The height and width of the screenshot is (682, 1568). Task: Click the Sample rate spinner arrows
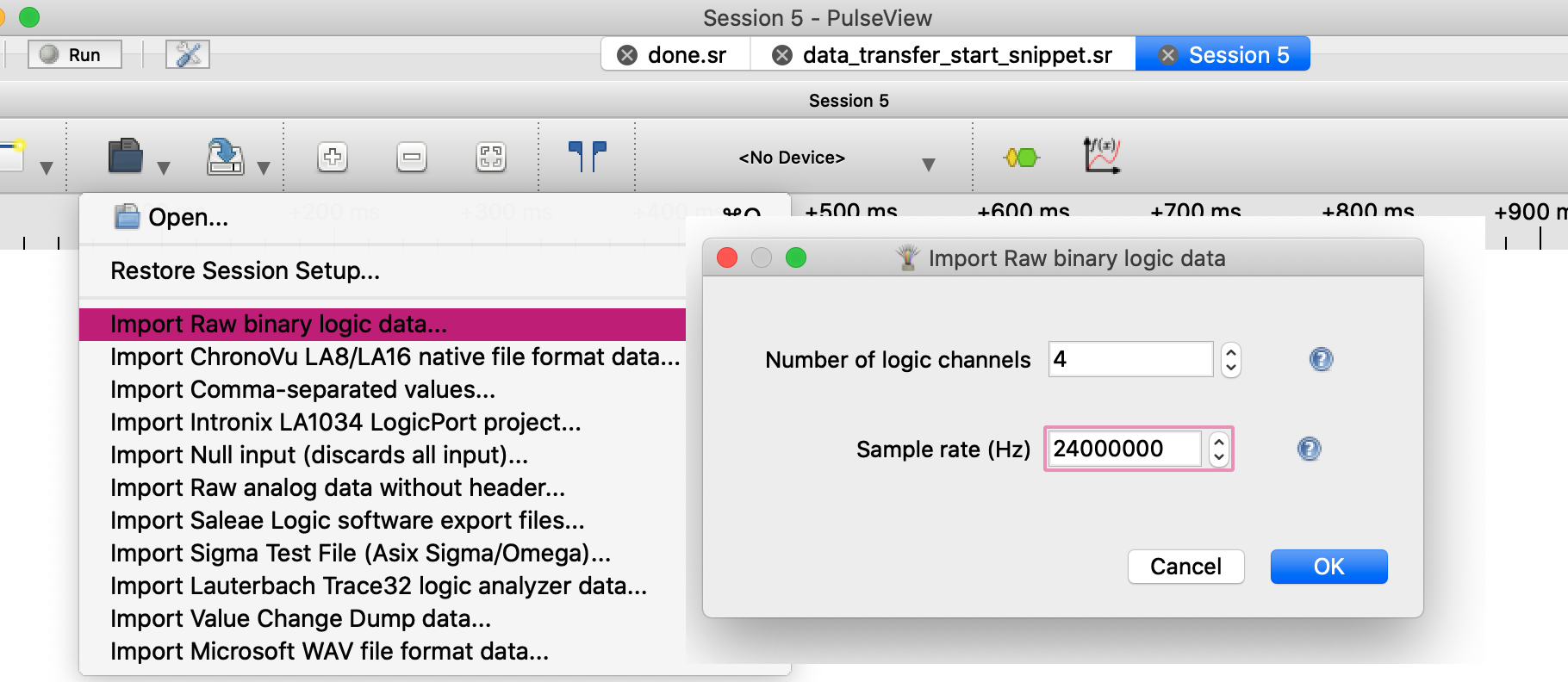click(x=1219, y=449)
